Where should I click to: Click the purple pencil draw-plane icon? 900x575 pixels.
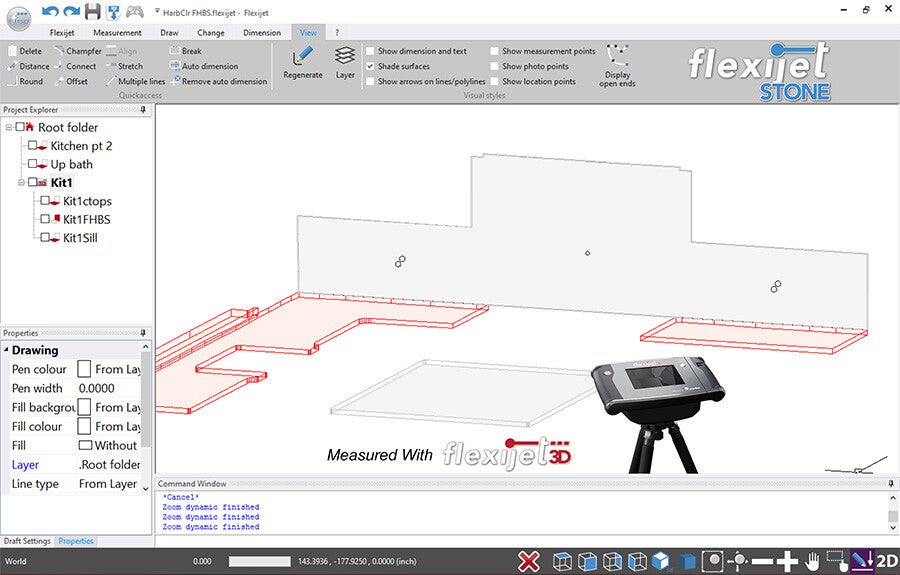click(x=862, y=561)
